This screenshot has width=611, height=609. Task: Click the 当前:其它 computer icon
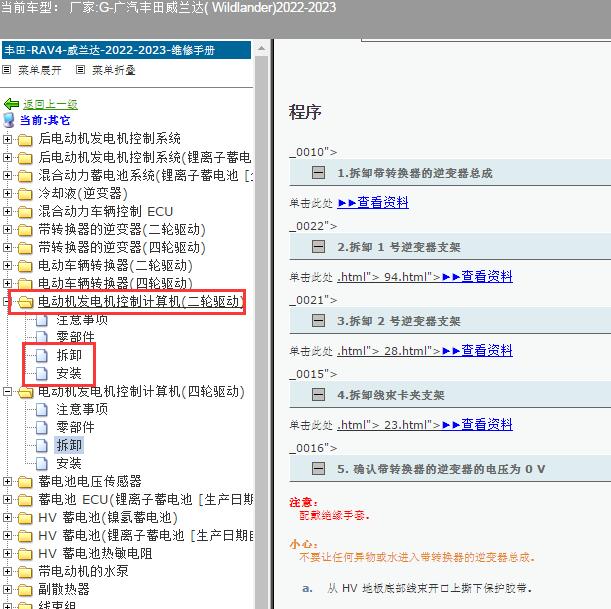point(9,120)
